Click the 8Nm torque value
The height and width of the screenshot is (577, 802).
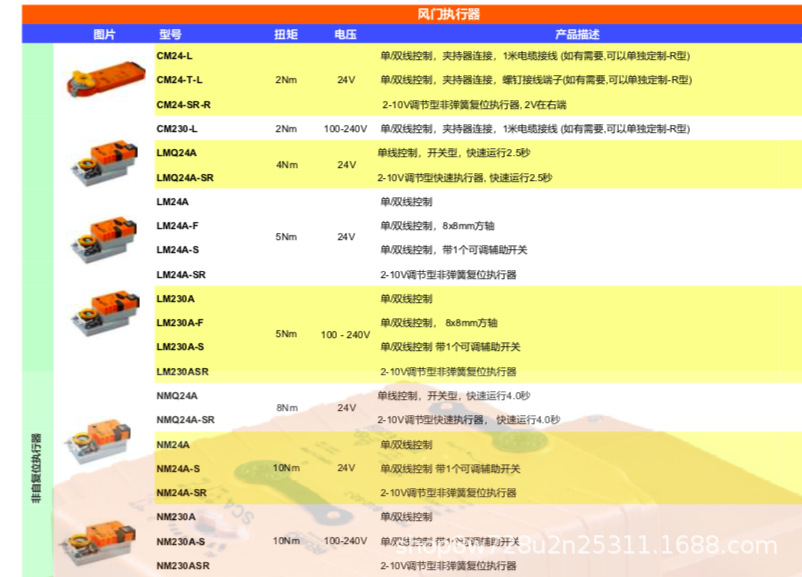287,408
